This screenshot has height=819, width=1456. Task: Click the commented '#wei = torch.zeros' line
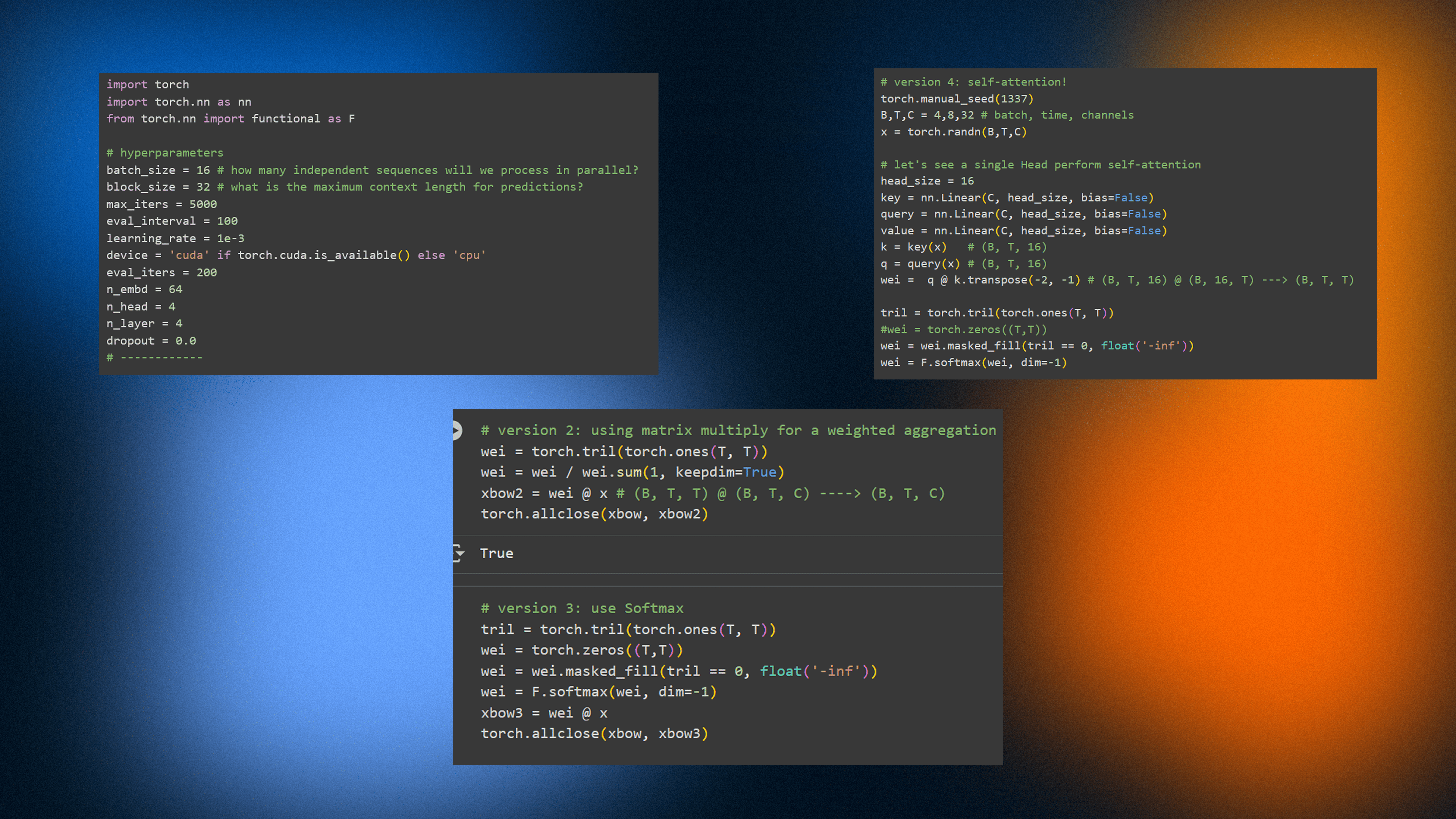(963, 330)
